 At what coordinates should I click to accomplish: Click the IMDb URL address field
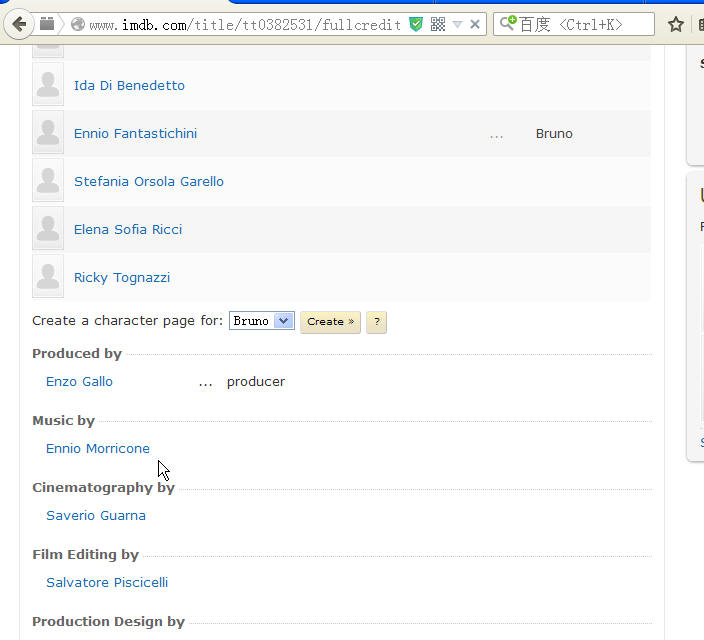pos(245,25)
